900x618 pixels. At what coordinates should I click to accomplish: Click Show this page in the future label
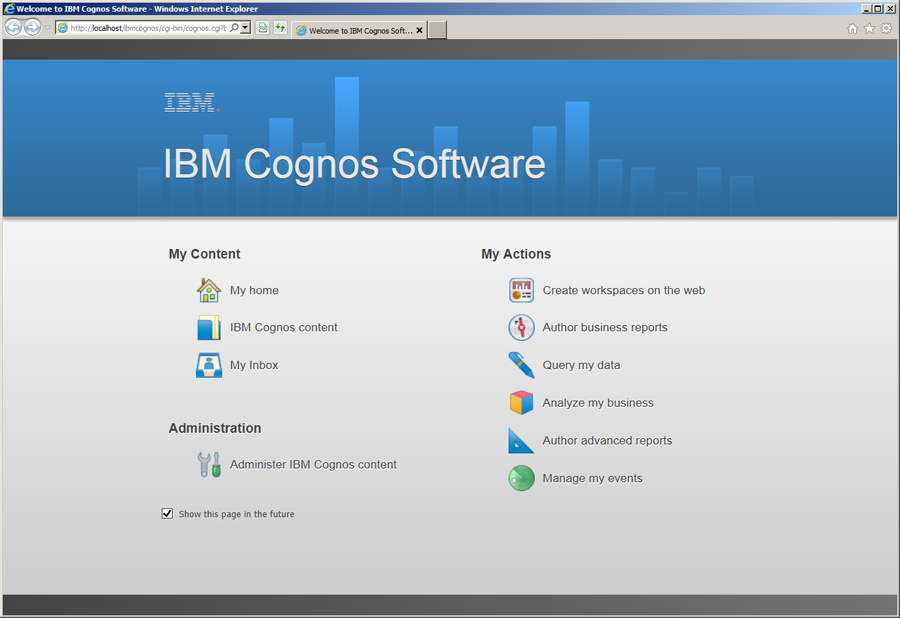click(x=236, y=514)
